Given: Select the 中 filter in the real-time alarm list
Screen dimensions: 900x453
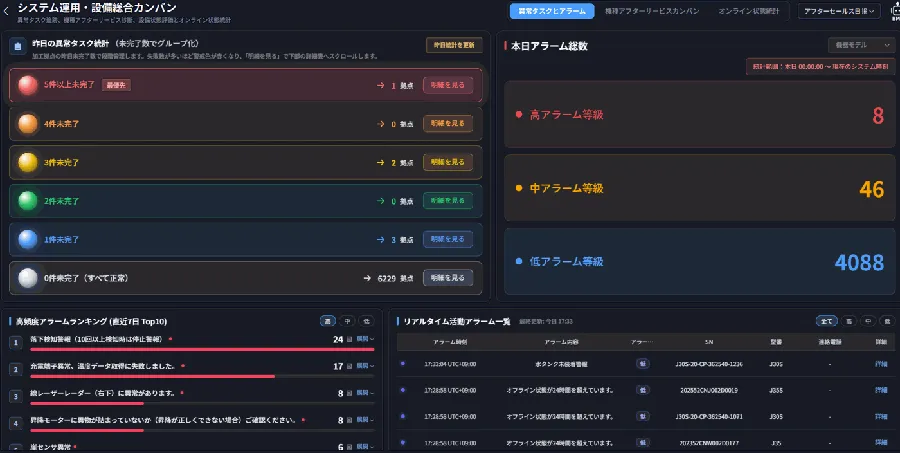Looking at the screenshot, I should point(868,322).
